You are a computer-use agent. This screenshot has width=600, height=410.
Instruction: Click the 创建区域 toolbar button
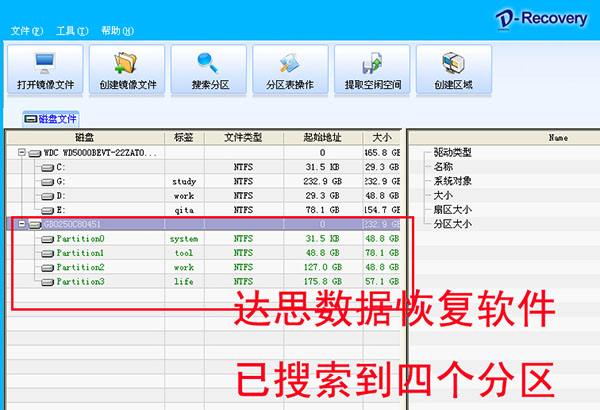tap(454, 69)
